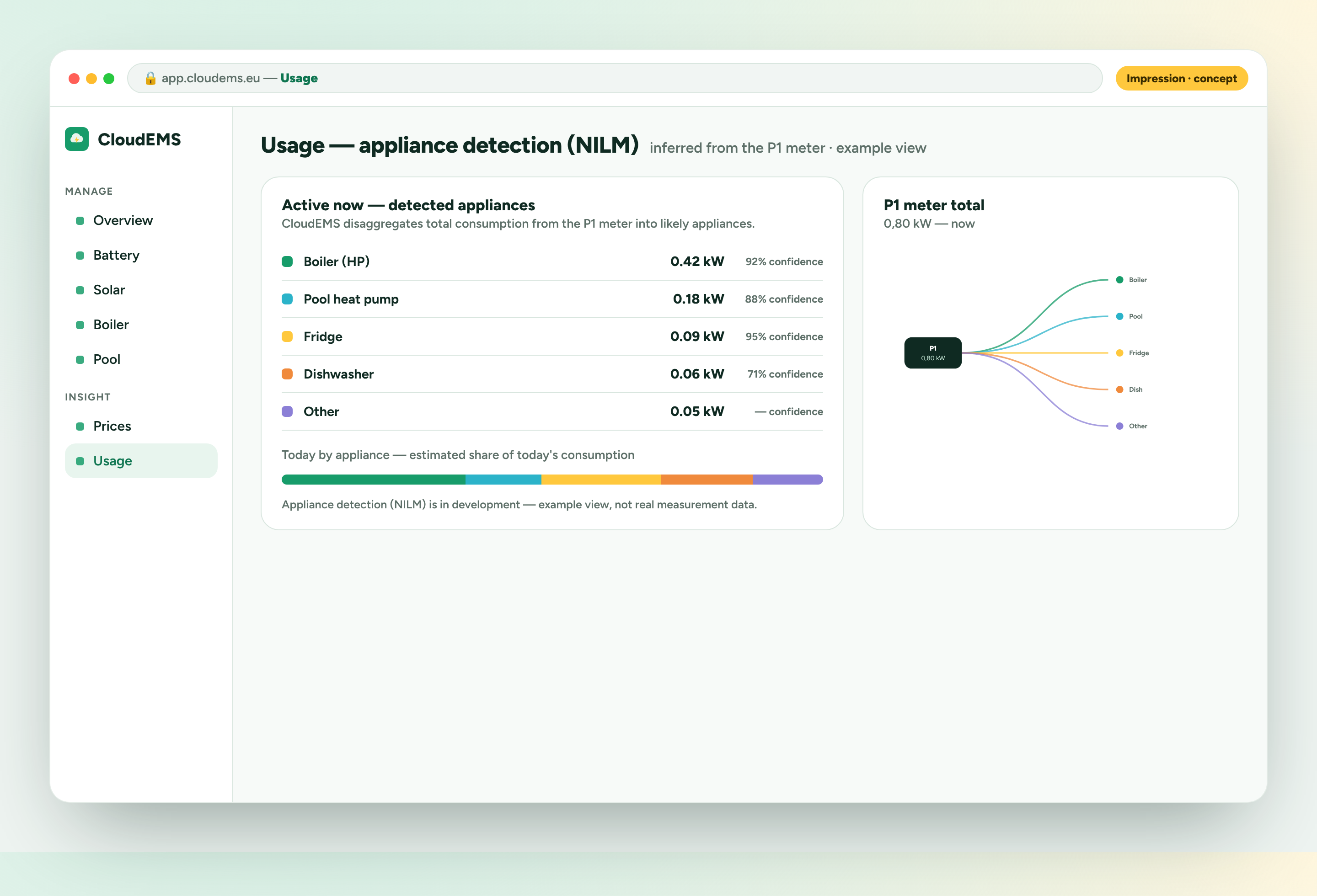The width and height of the screenshot is (1317, 896).
Task: Click the purple segment of today's share bar
Action: [788, 480]
